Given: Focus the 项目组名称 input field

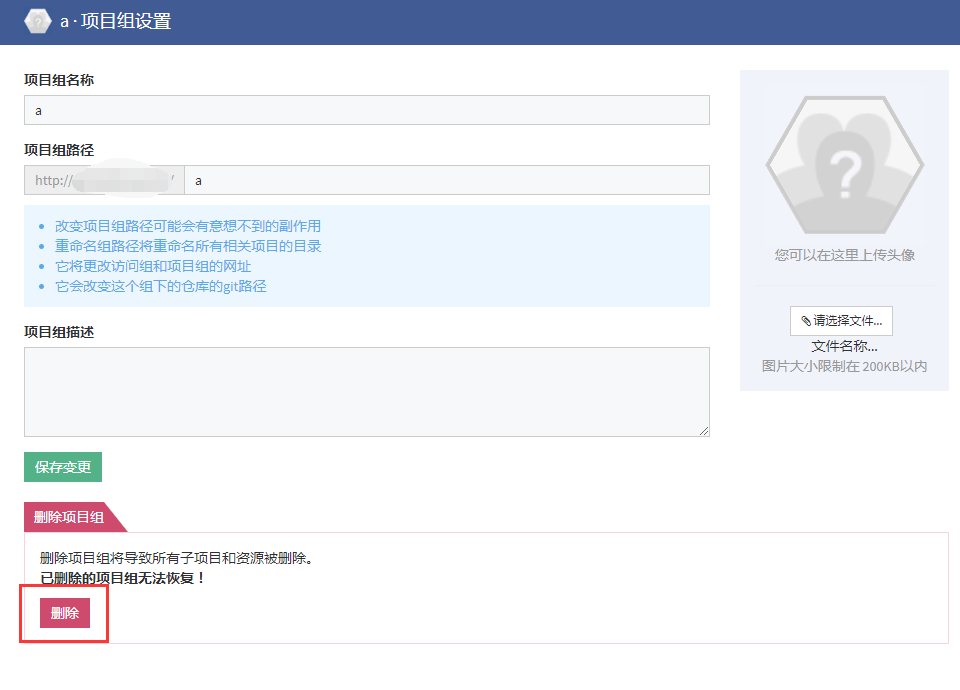Looking at the screenshot, I should [x=366, y=110].
